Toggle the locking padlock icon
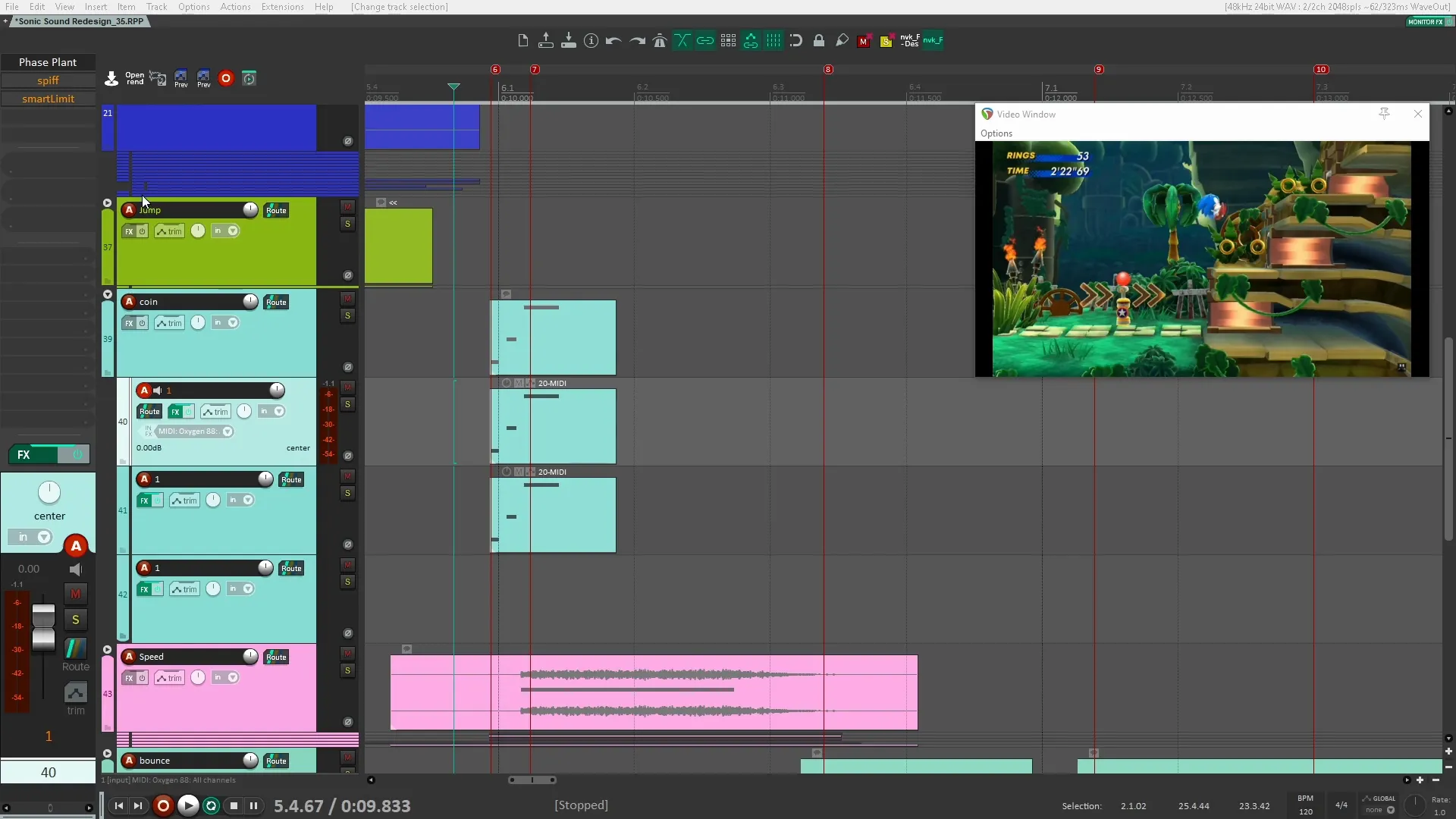The height and width of the screenshot is (819, 1456). pos(819,41)
